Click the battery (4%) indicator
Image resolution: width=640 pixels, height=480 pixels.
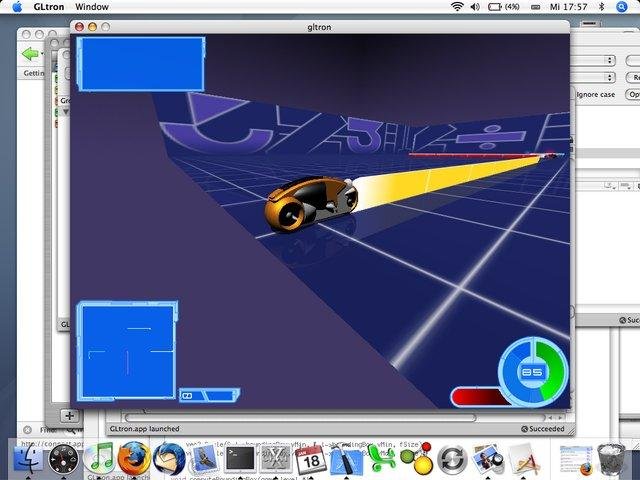point(504,7)
